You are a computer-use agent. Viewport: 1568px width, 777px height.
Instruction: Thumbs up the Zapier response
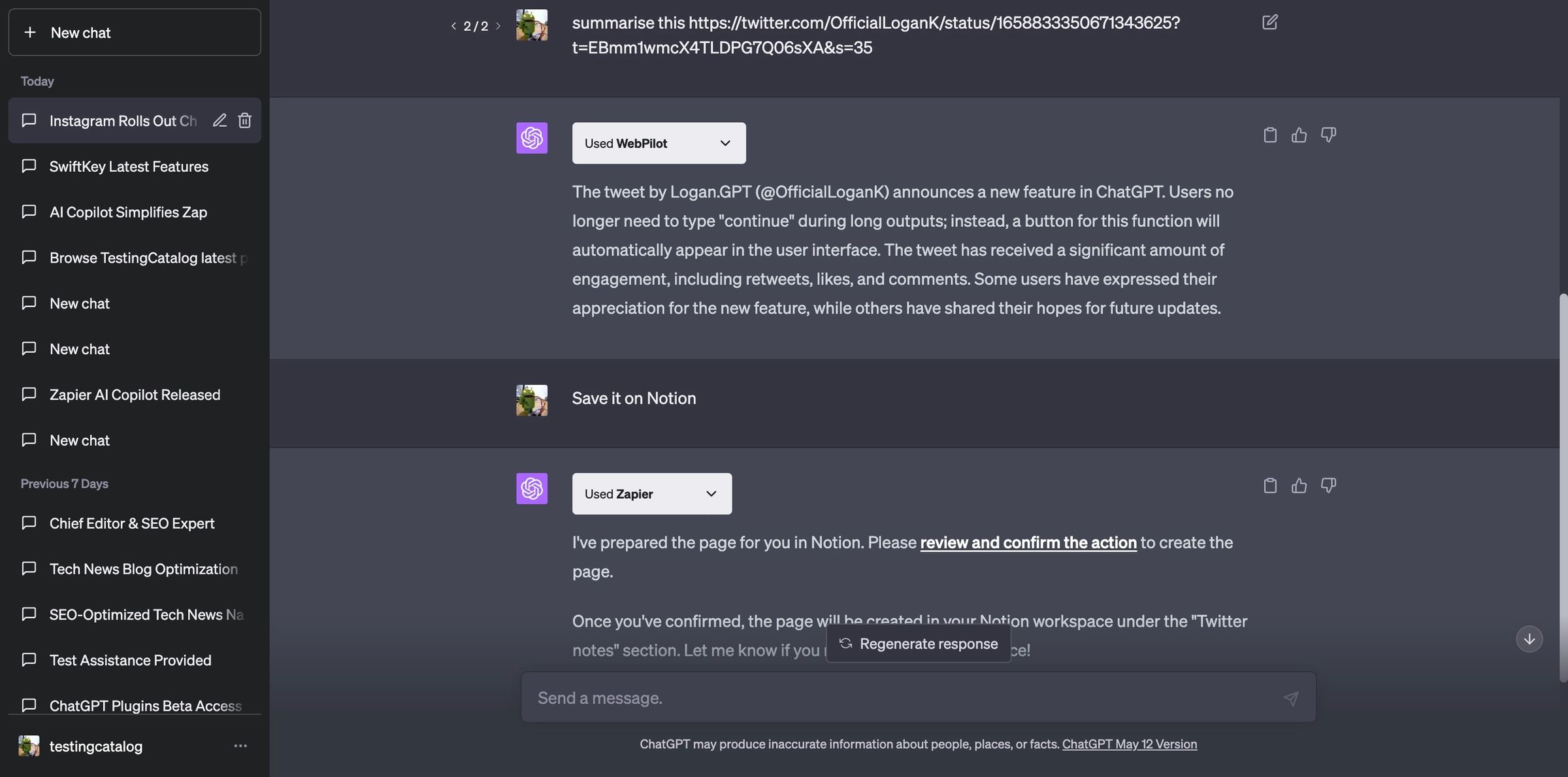tap(1299, 485)
